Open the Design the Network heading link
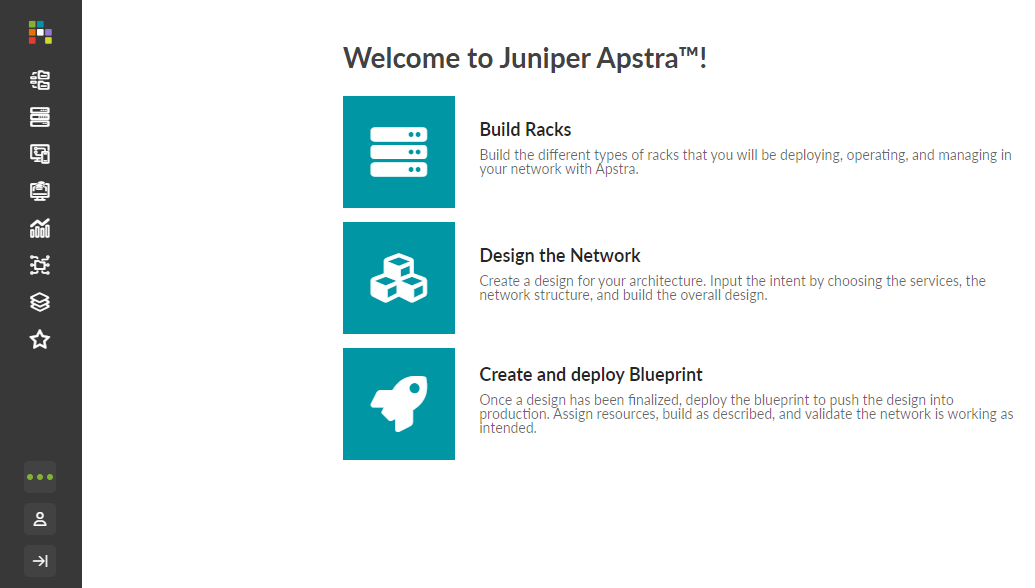The image size is (1035, 588). (x=560, y=255)
